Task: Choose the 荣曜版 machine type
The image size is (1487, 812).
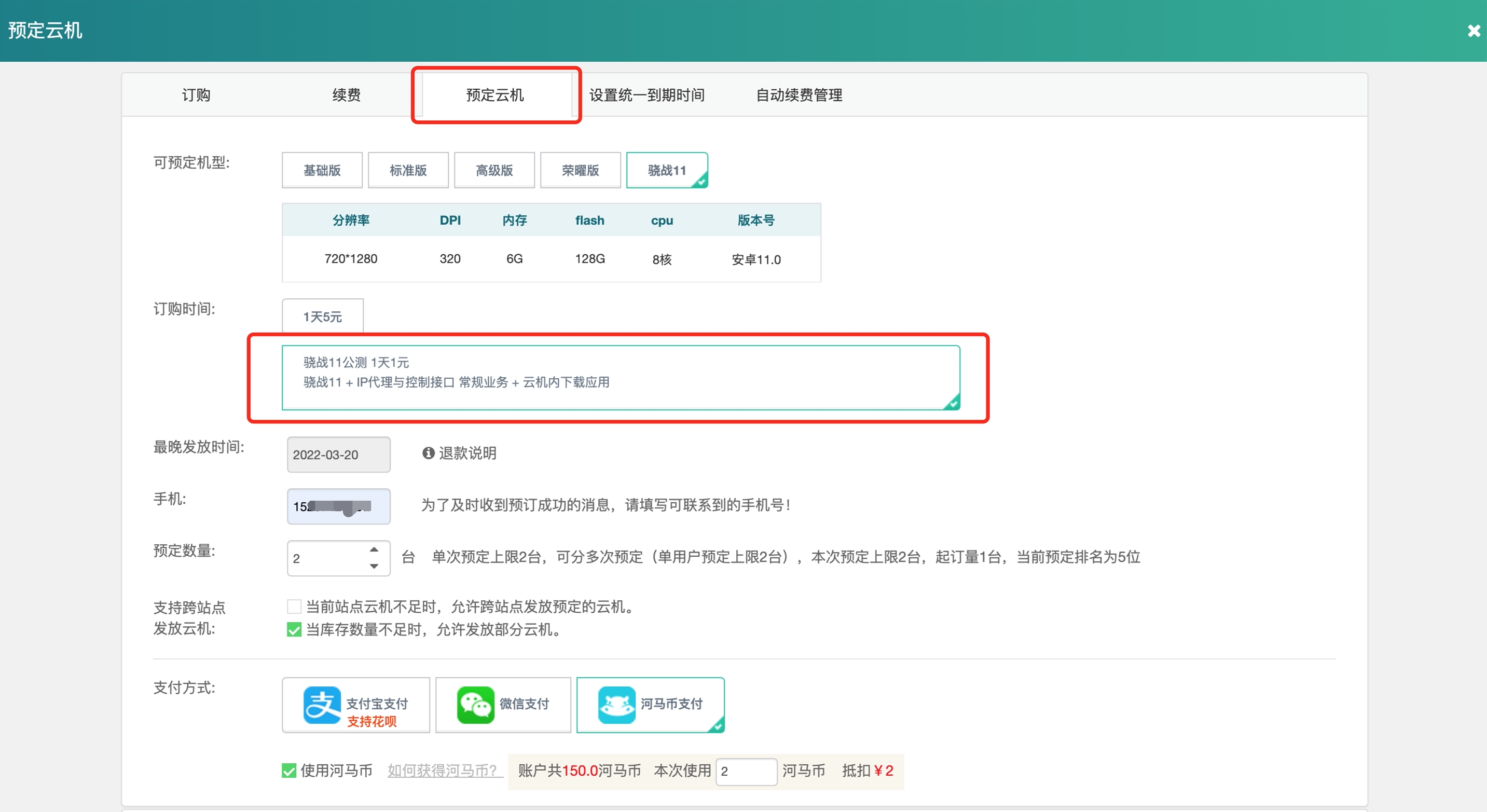Action: click(x=580, y=170)
